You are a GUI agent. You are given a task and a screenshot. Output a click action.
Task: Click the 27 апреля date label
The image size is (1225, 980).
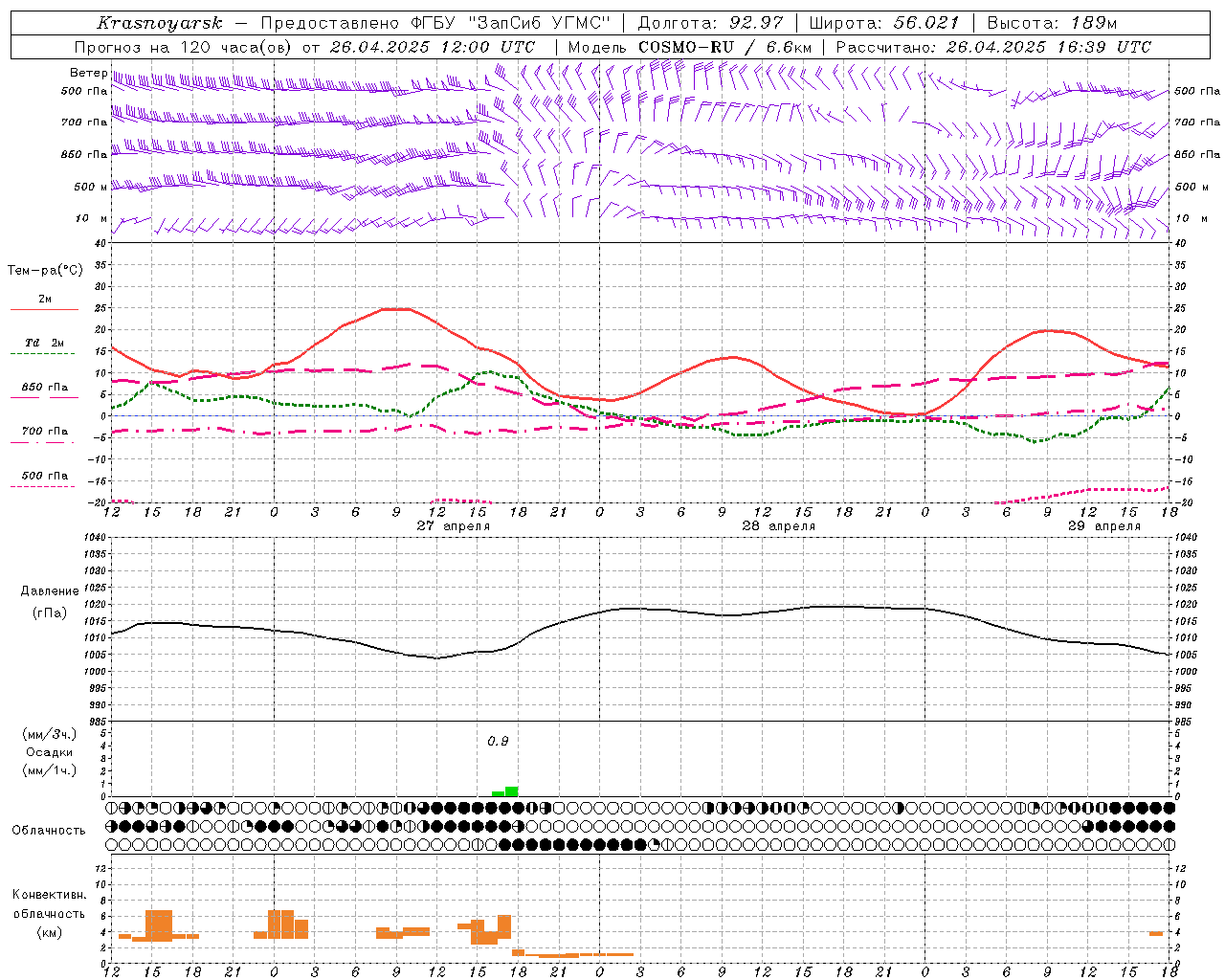coord(454,526)
